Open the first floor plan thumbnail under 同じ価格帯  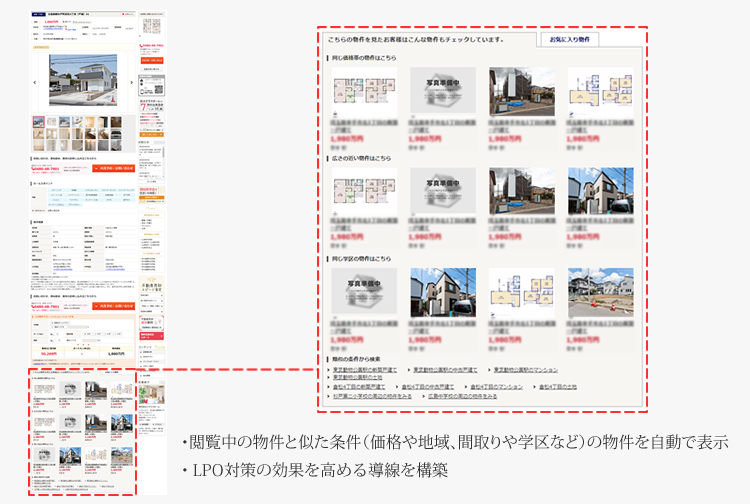pyautogui.click(x=356, y=92)
